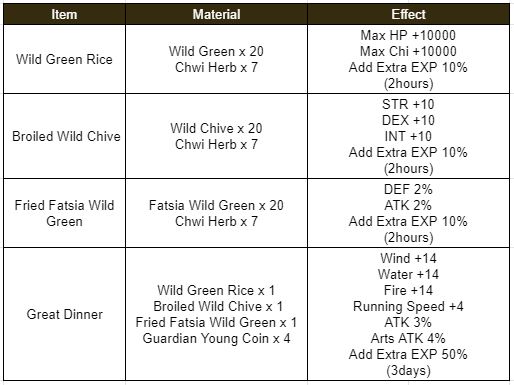Click the Running Speed +4 effect line
Image resolution: width=514 pixels, height=385 pixels.
point(408,306)
